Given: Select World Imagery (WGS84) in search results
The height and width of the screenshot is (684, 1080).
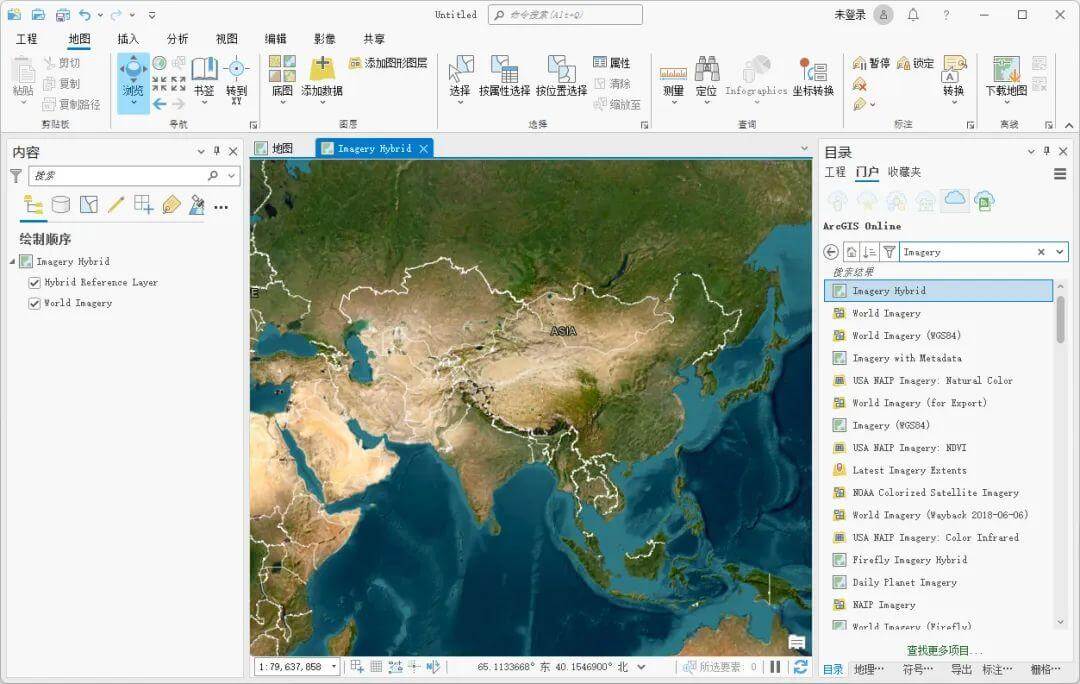Looking at the screenshot, I should [x=905, y=336].
